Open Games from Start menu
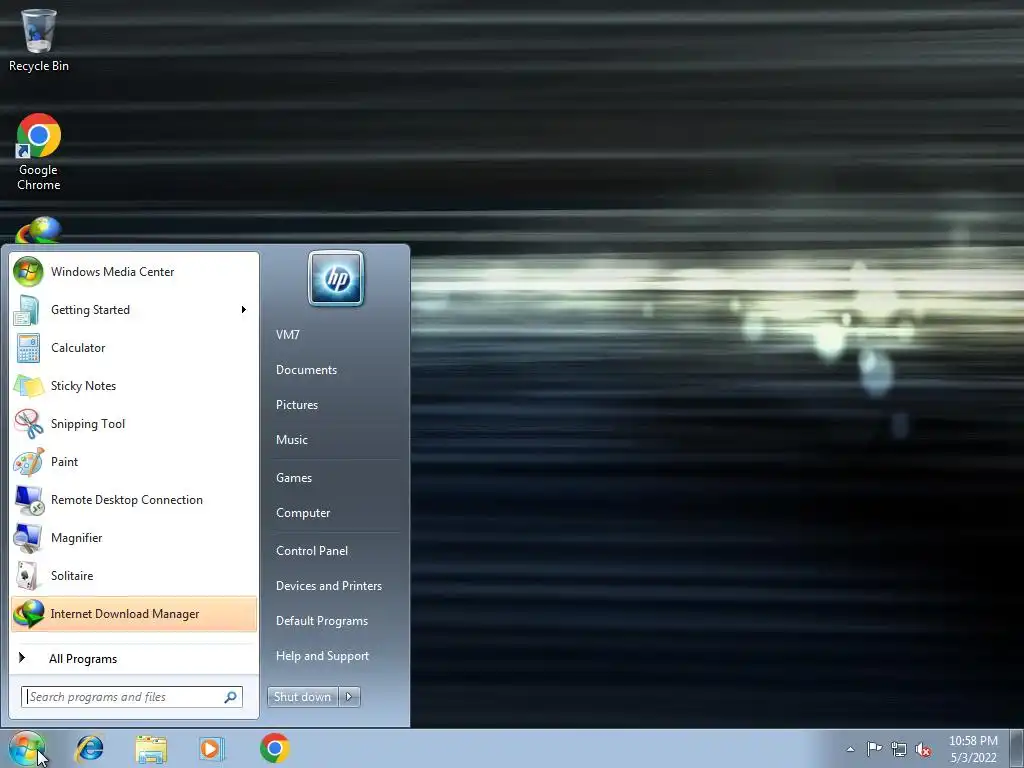 (294, 478)
